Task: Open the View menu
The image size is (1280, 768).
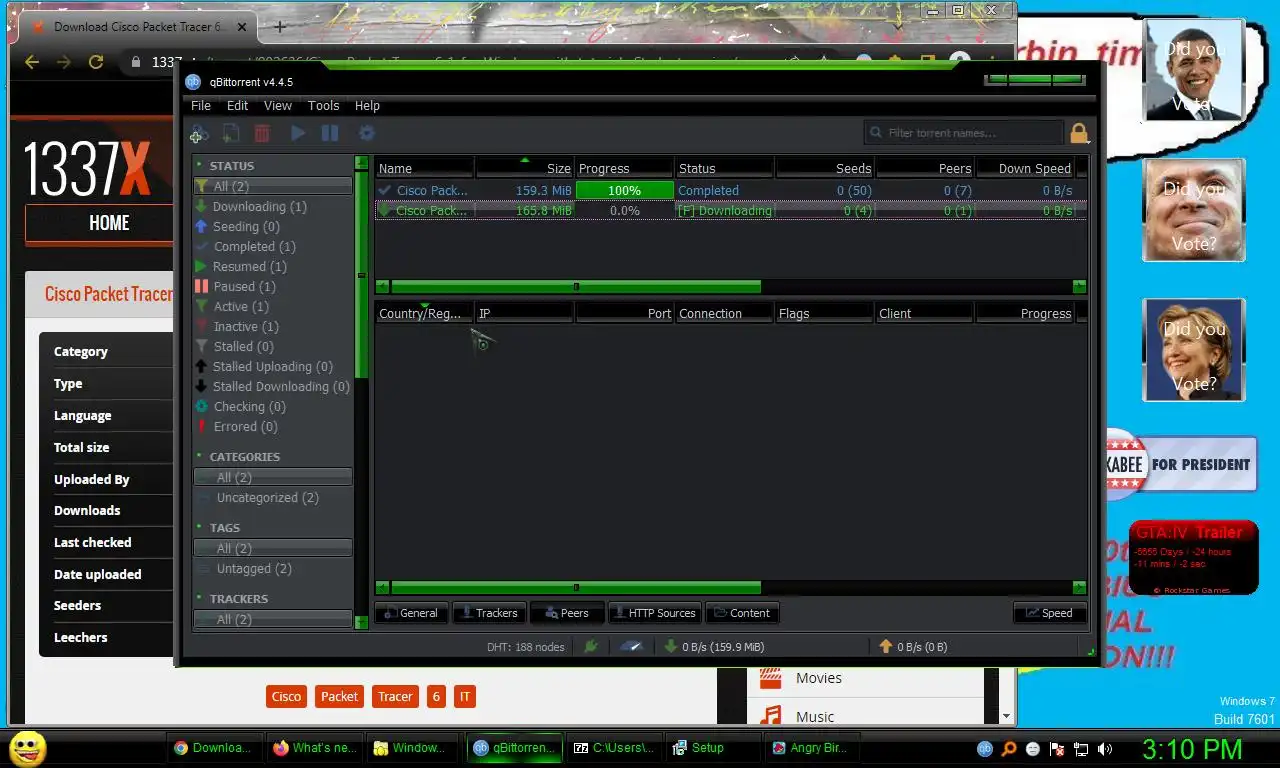Action: [x=278, y=106]
